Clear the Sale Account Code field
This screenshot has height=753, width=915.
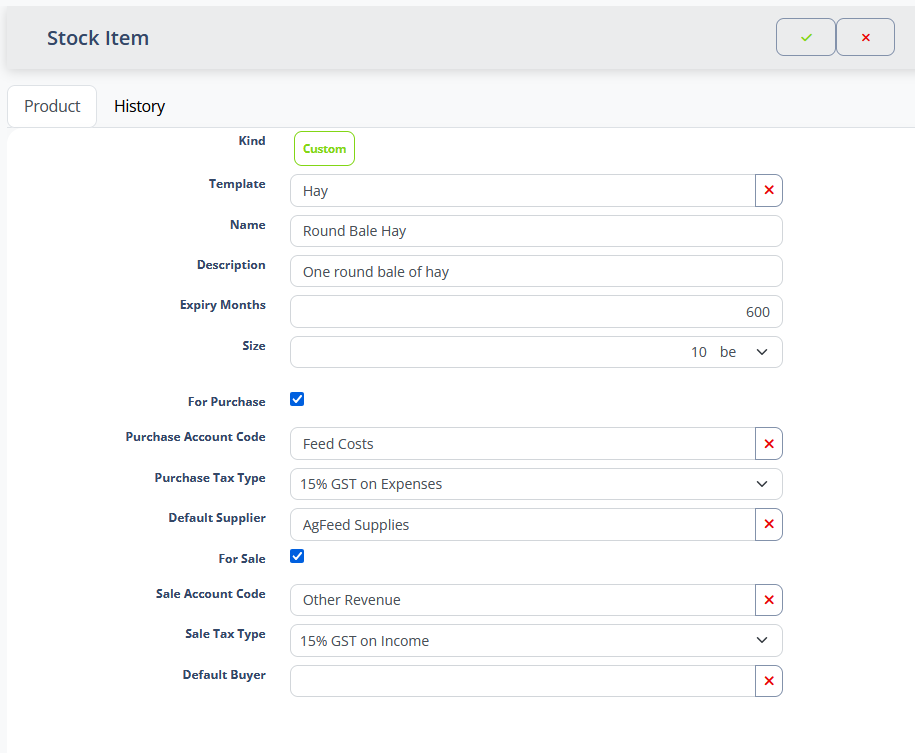tap(768, 600)
